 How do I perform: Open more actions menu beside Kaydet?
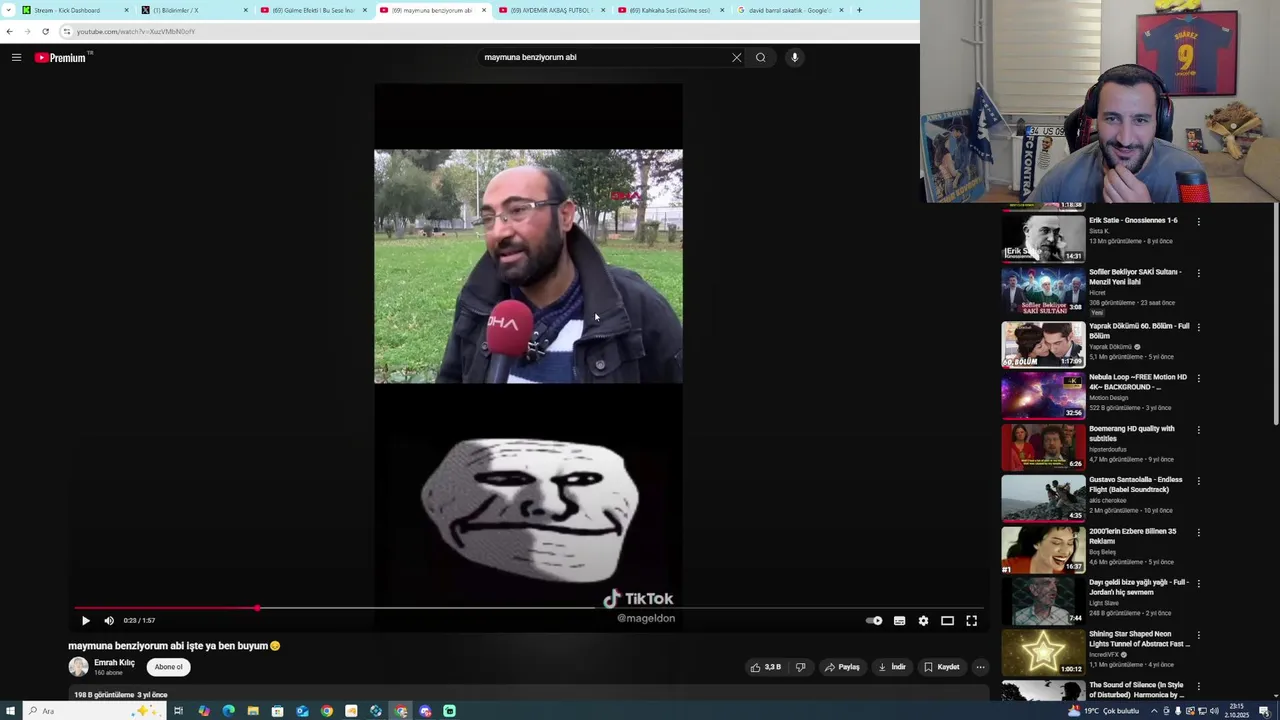980,667
